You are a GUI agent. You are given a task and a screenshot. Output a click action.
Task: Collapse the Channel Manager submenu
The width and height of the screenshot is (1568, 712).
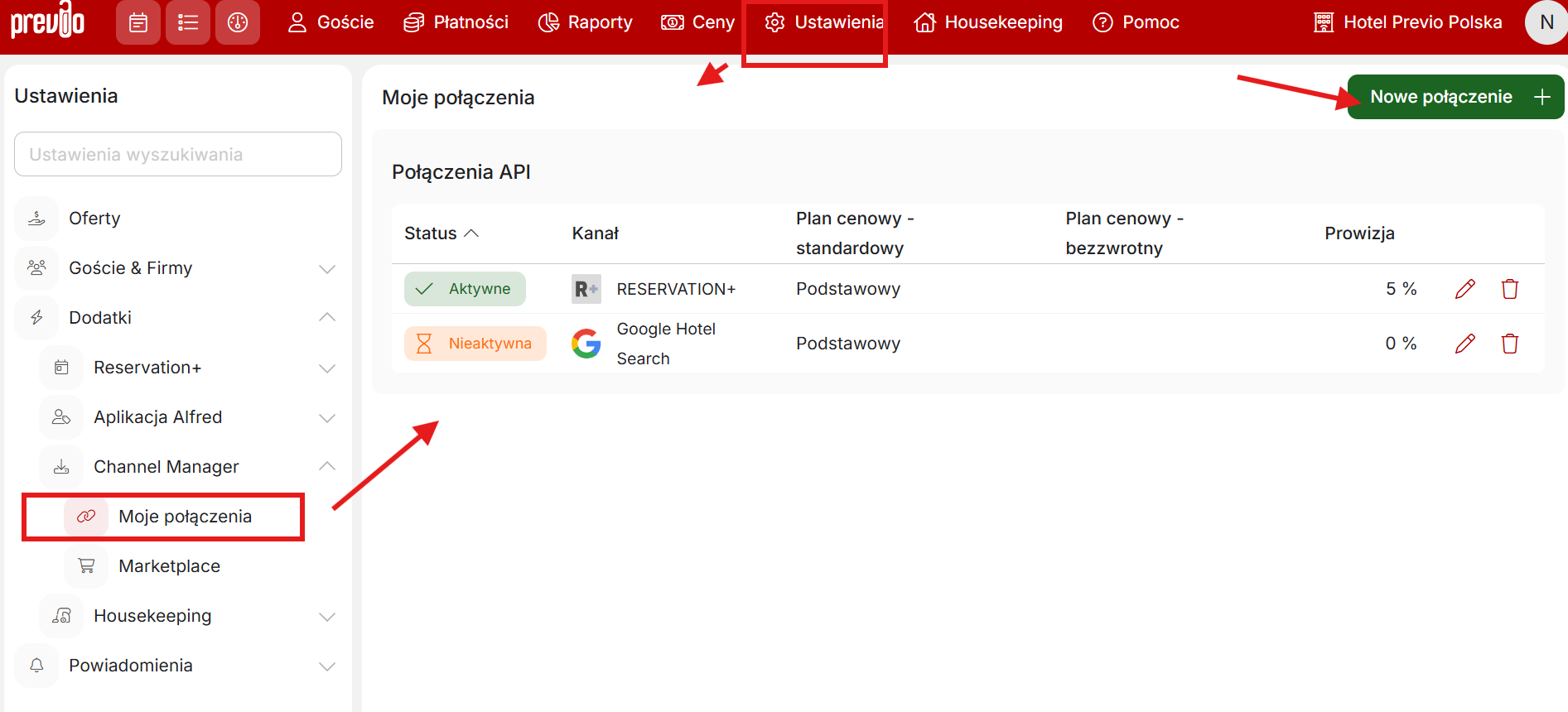pyautogui.click(x=327, y=467)
